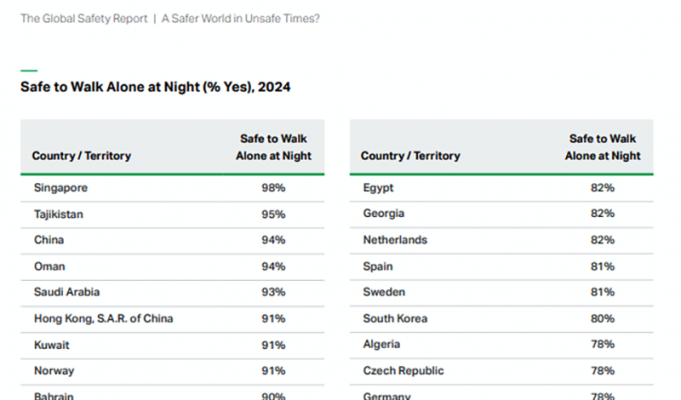Click the Tajikistan row label
Screen dimensions: 681x400
click(x=60, y=214)
